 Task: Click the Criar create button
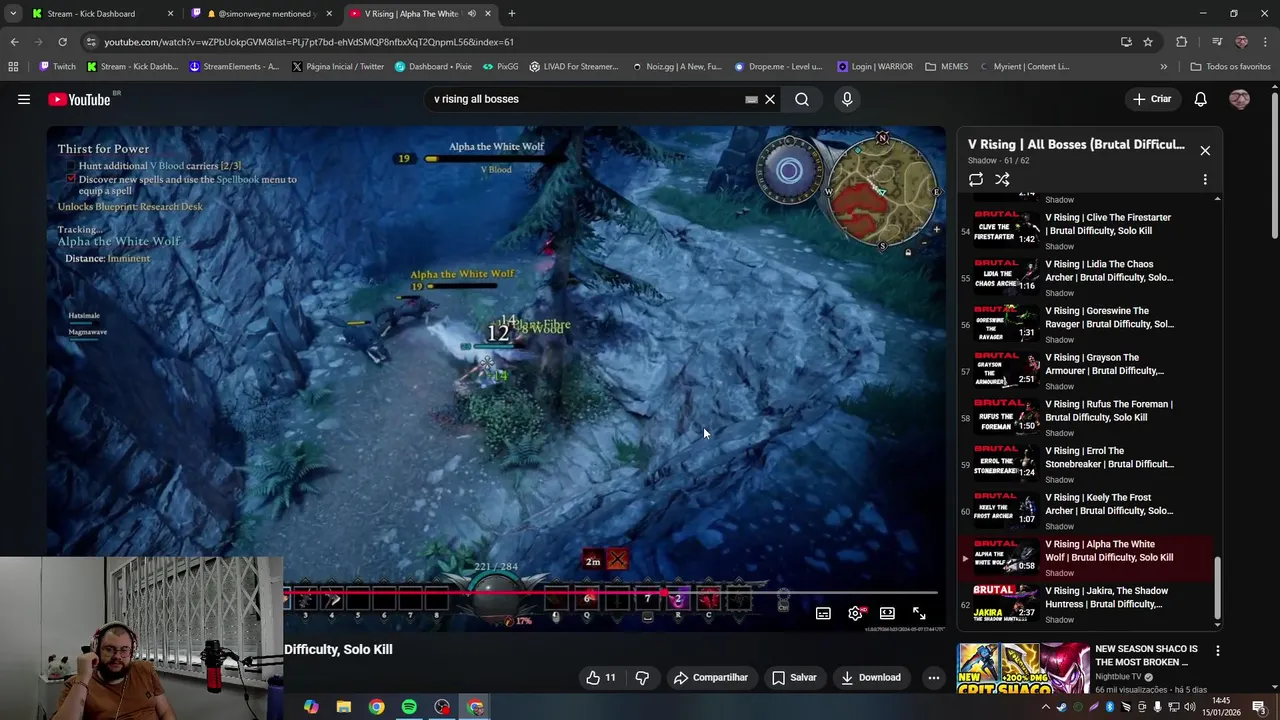[1152, 99]
